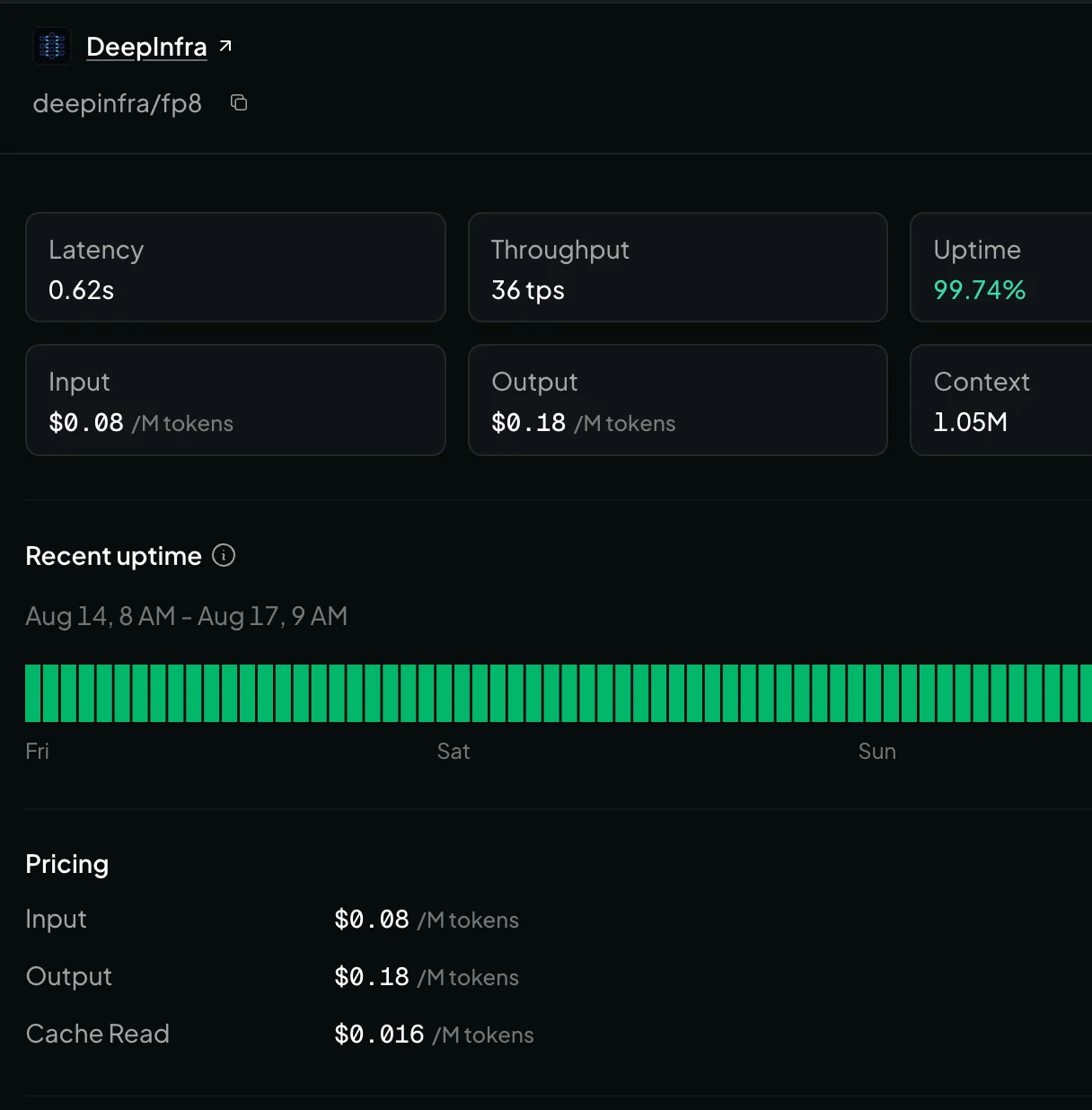Click the Output label in Pricing list
The width and height of the screenshot is (1092, 1110).
click(69, 977)
